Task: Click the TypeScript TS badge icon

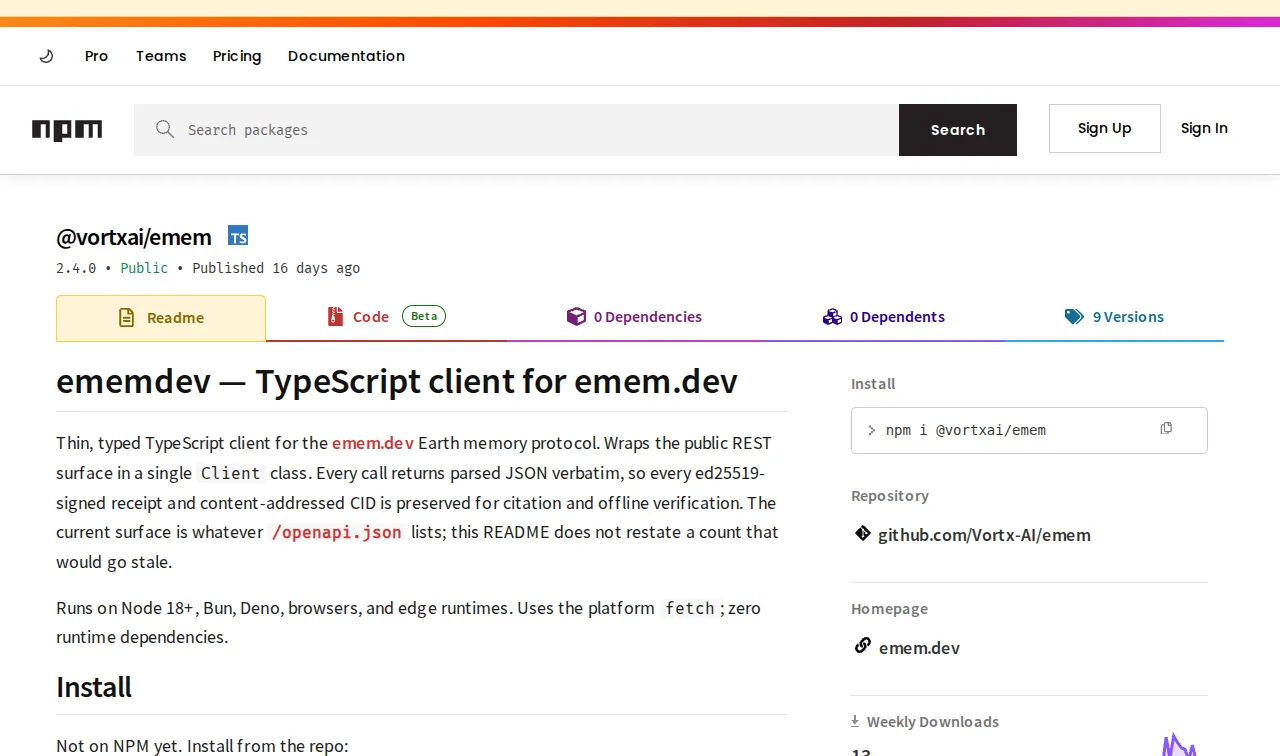Action: click(x=238, y=236)
